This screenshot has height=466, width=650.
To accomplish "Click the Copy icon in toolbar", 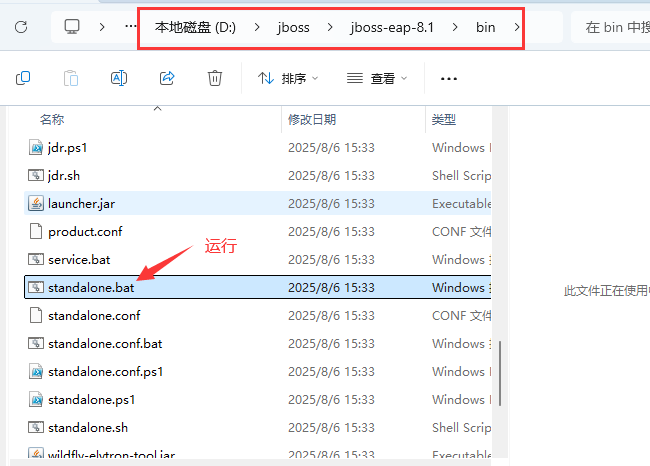I will coord(23,78).
